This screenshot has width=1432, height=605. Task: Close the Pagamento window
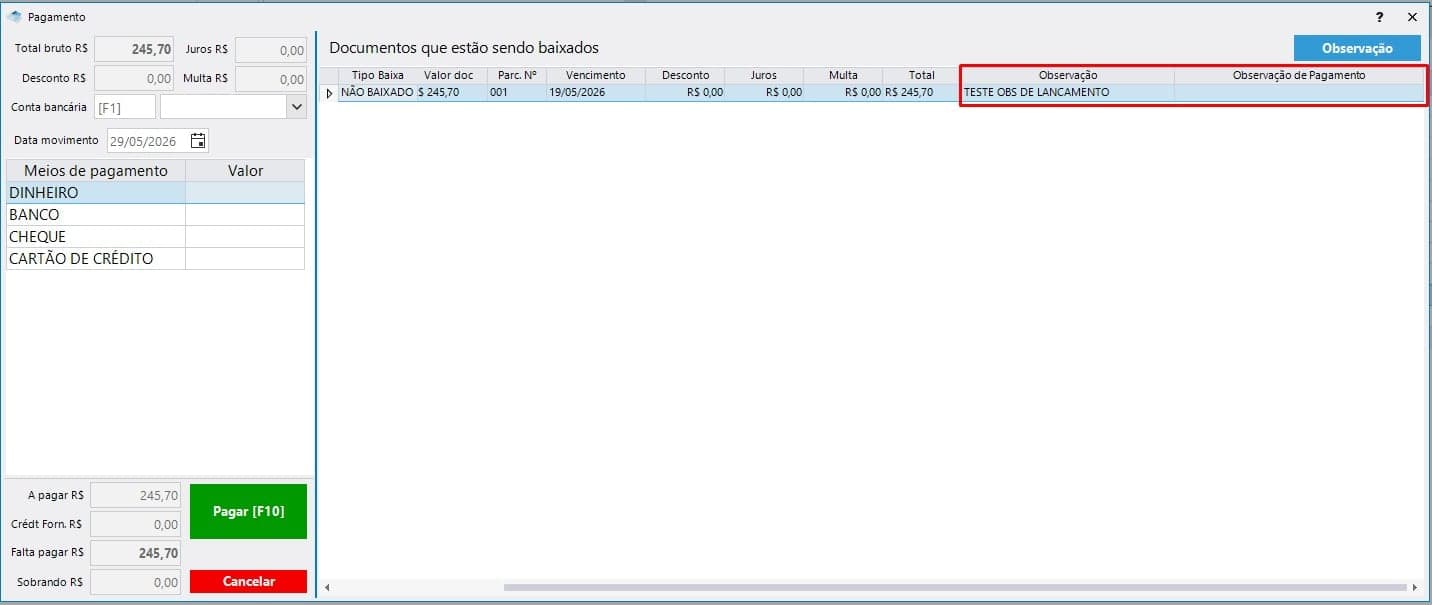[1412, 17]
